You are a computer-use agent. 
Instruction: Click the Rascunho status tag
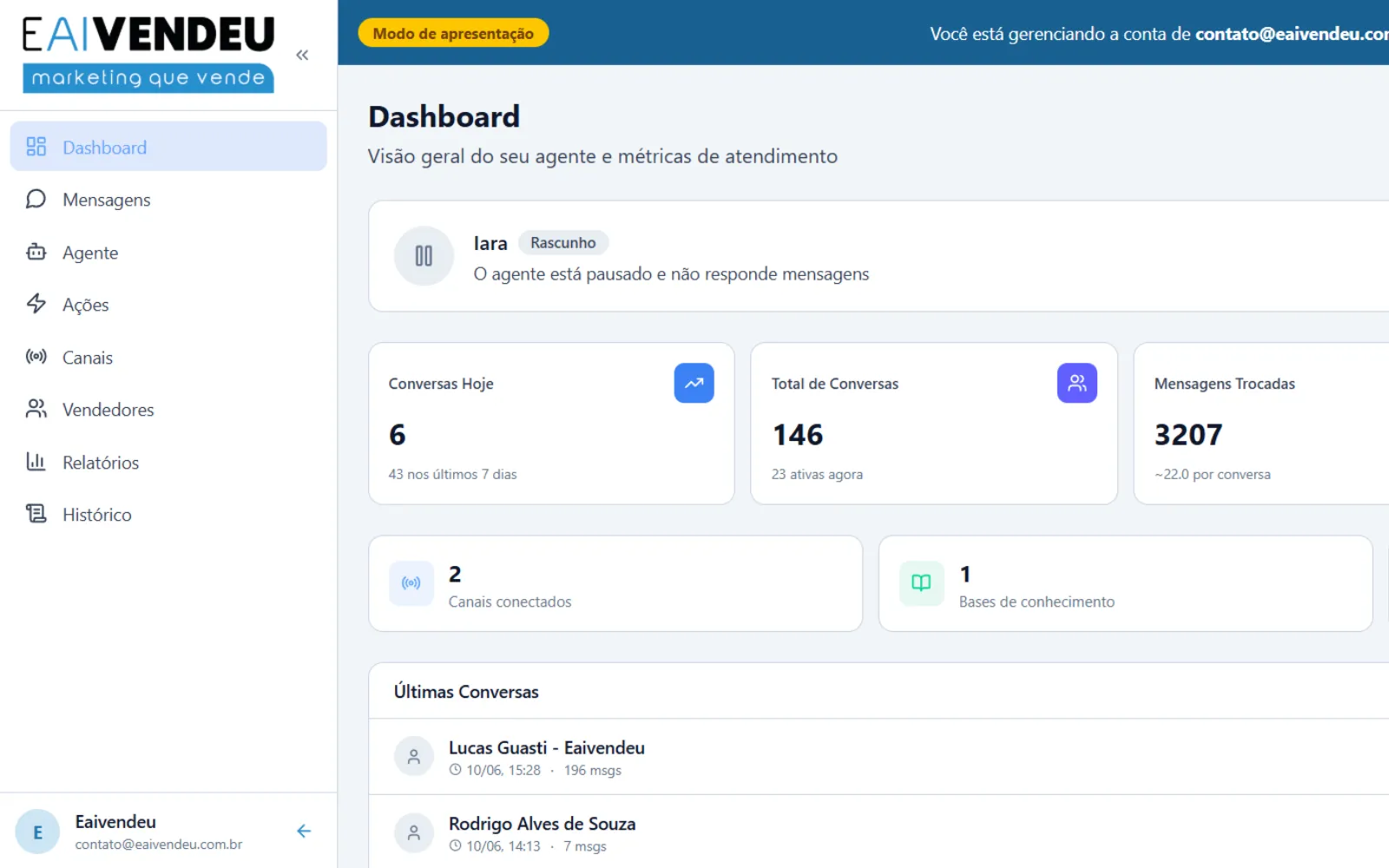(563, 243)
